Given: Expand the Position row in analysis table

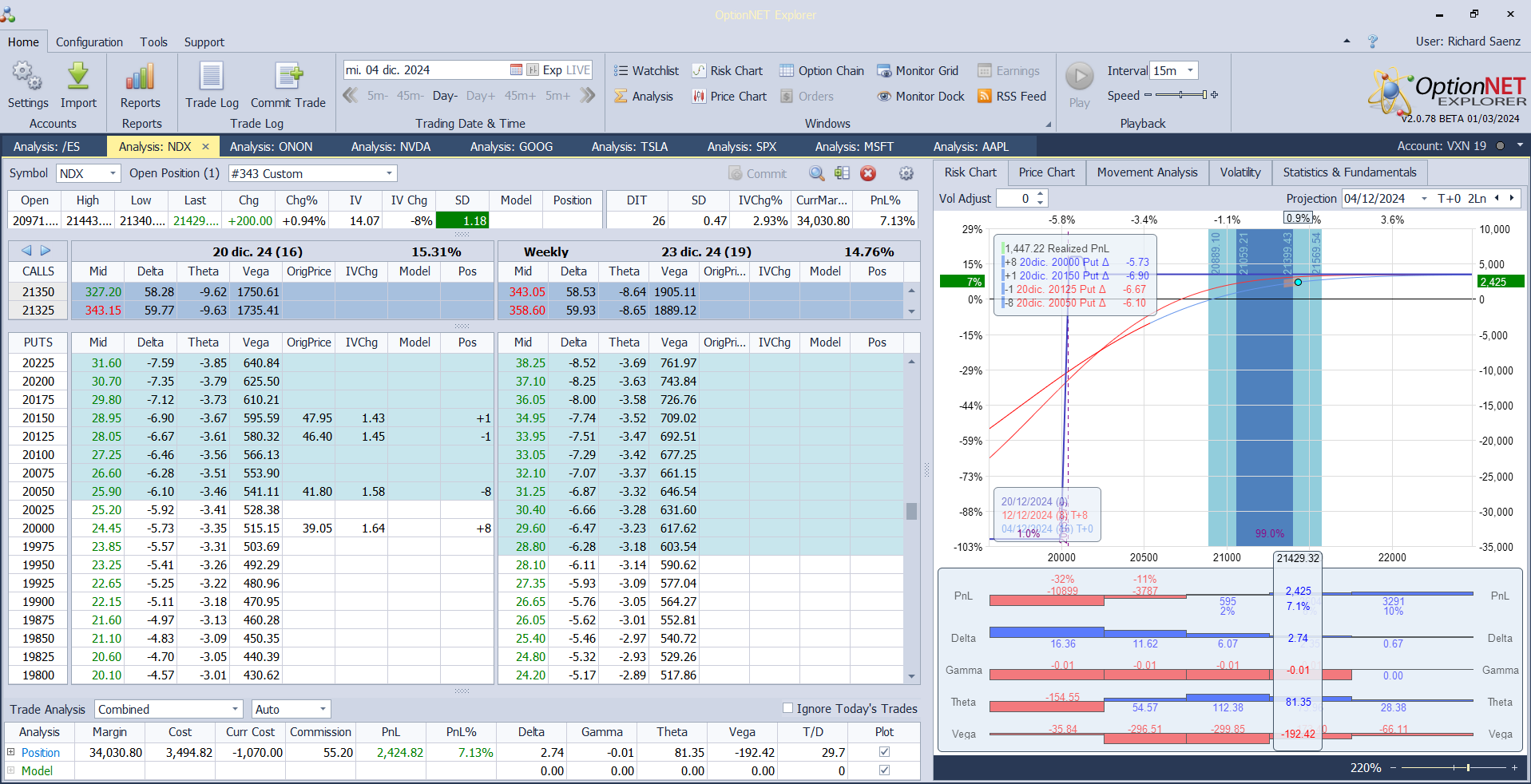Looking at the screenshot, I should pyautogui.click(x=11, y=752).
